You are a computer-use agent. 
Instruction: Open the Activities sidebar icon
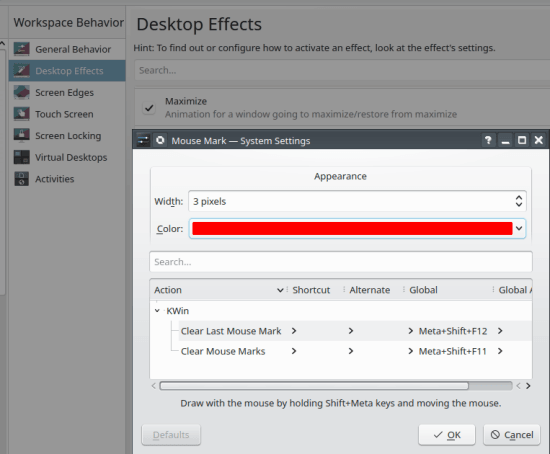[x=21, y=179]
